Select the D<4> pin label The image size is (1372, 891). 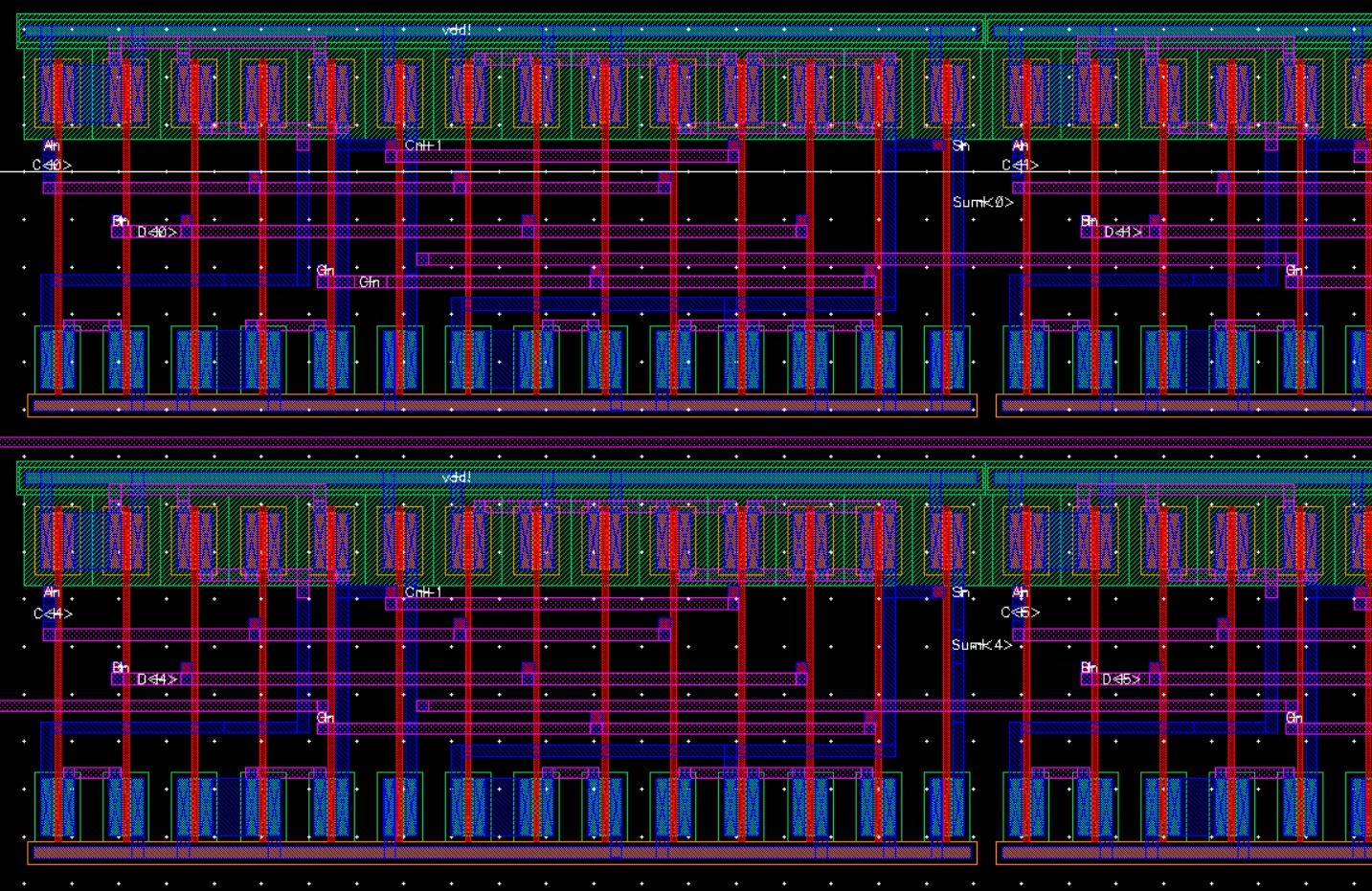tap(157, 679)
